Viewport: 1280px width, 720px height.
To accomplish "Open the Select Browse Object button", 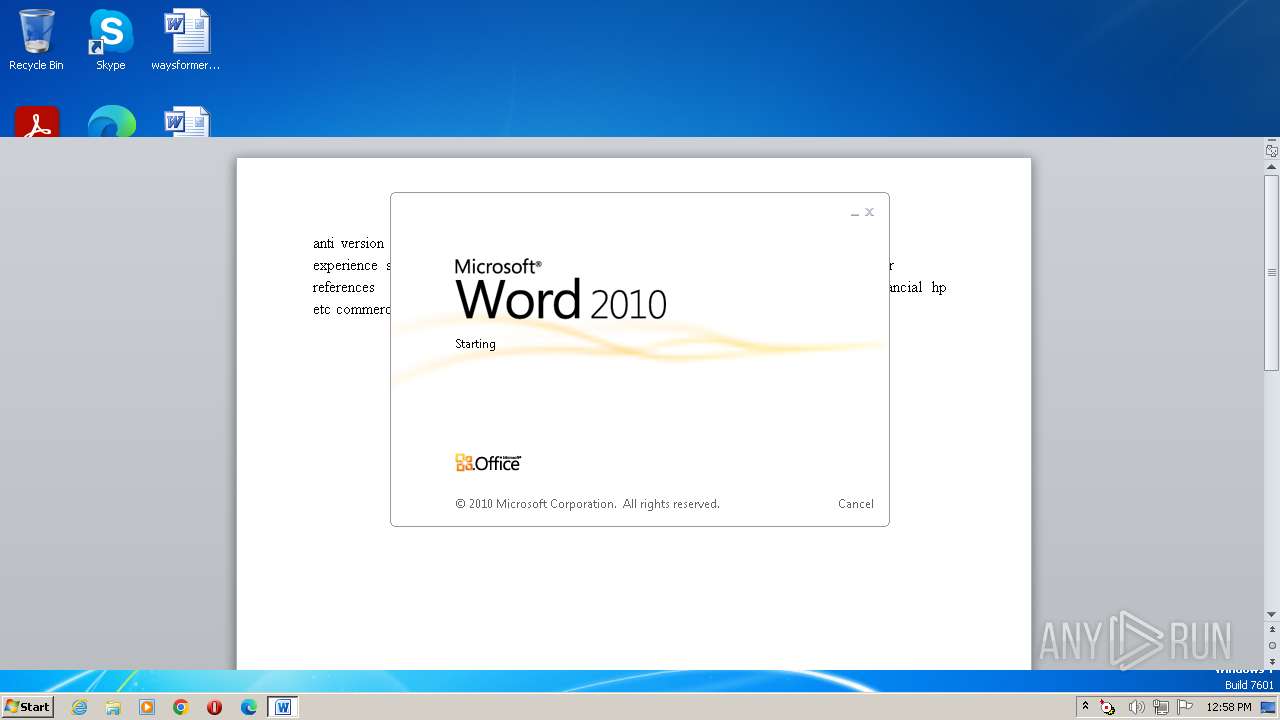I will coord(1272,646).
